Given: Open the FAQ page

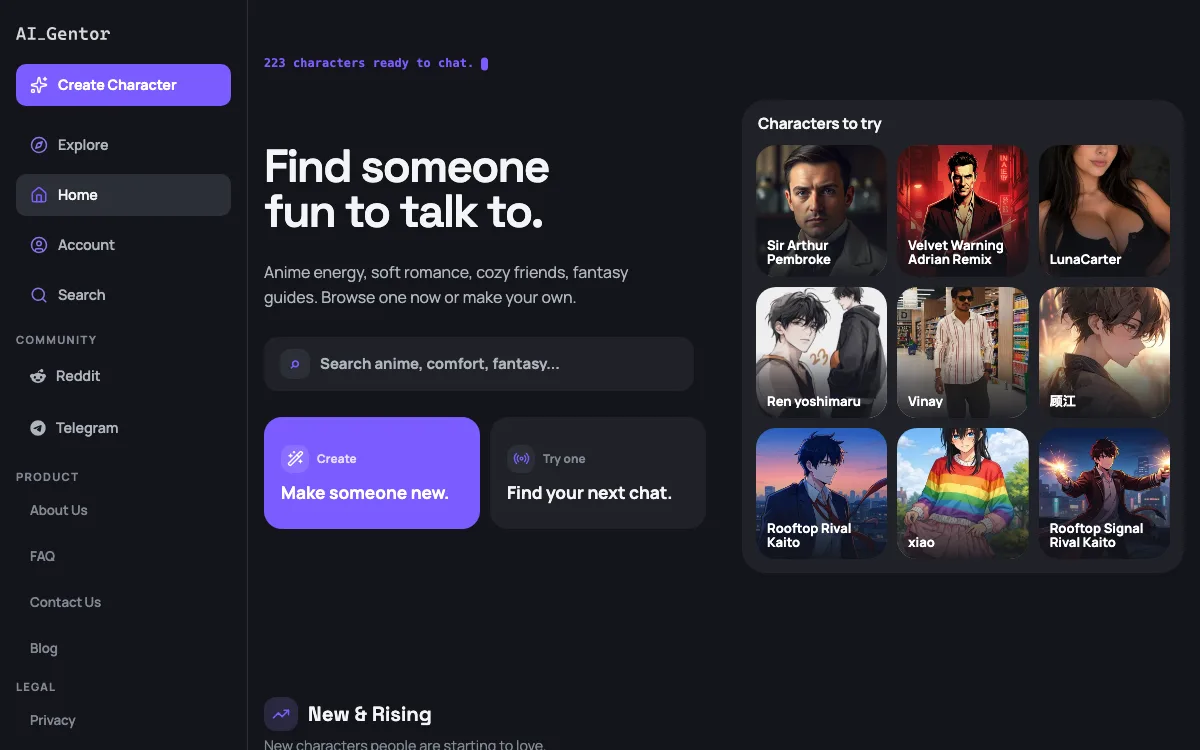Looking at the screenshot, I should point(42,556).
